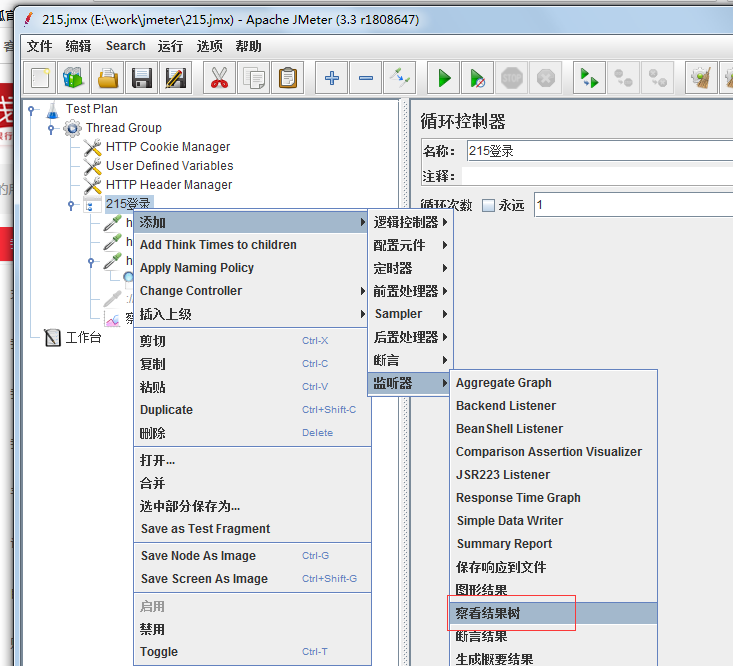733x666 pixels.
Task: Expand all nodes with plus icon
Action: tap(331, 78)
